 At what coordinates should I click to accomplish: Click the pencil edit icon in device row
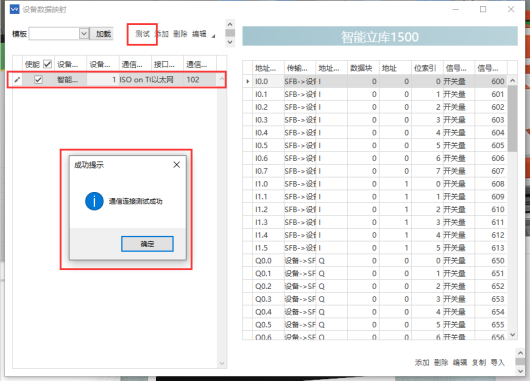coord(17,80)
